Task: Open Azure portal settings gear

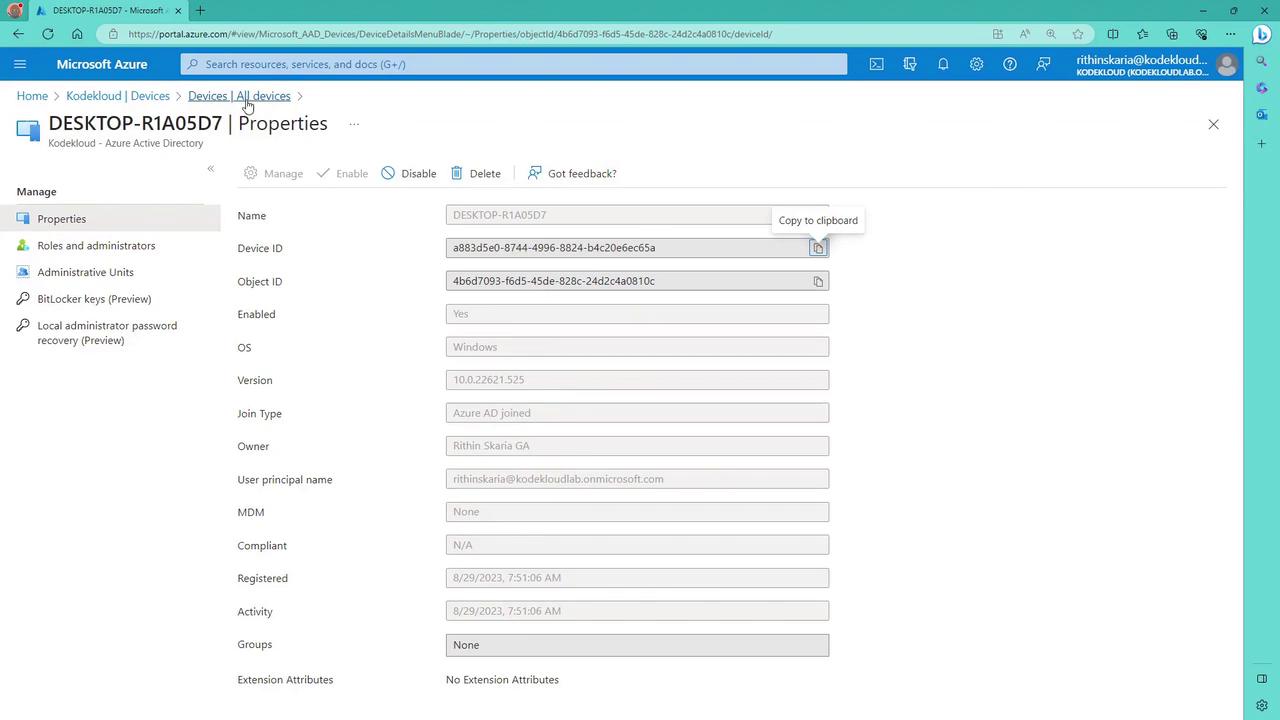Action: pos(976,64)
